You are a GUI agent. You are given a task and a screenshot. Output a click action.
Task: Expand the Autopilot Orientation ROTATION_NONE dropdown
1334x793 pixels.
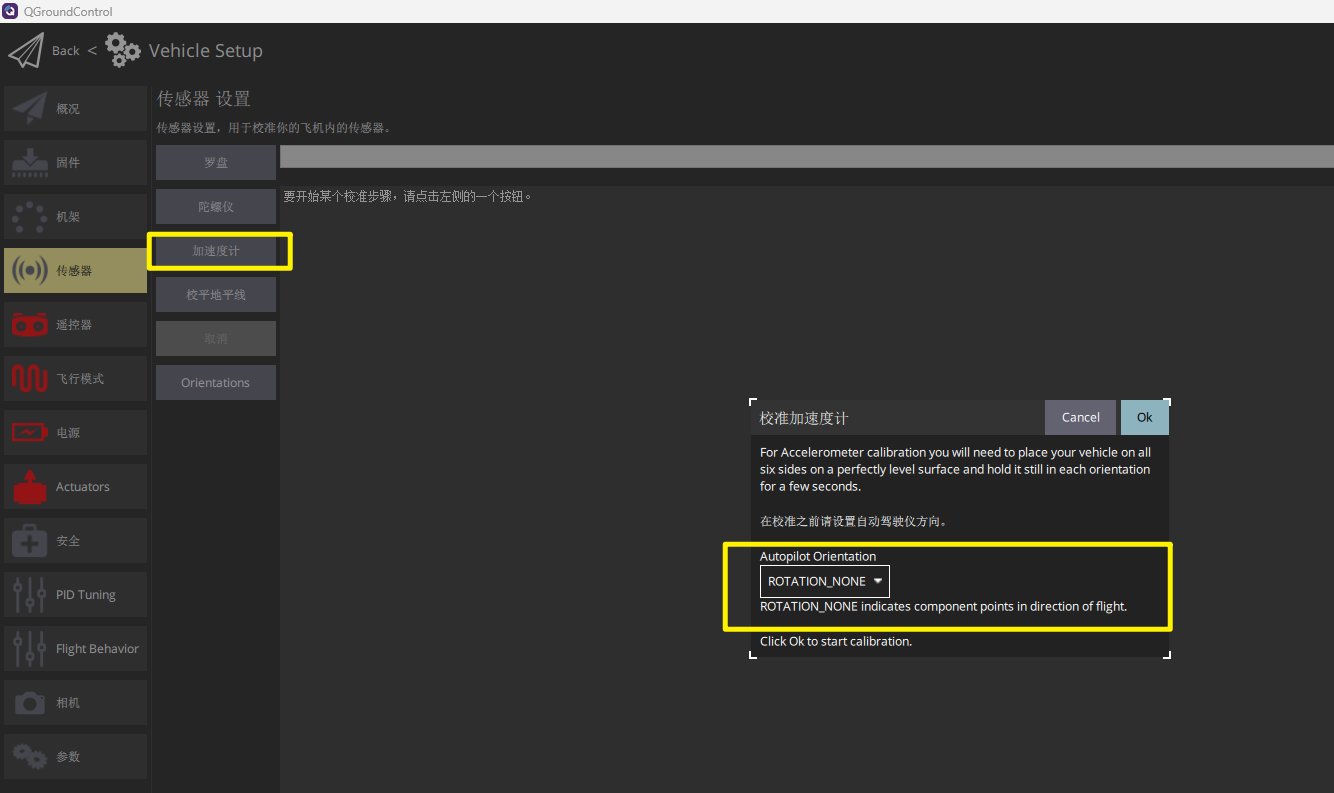(824, 581)
